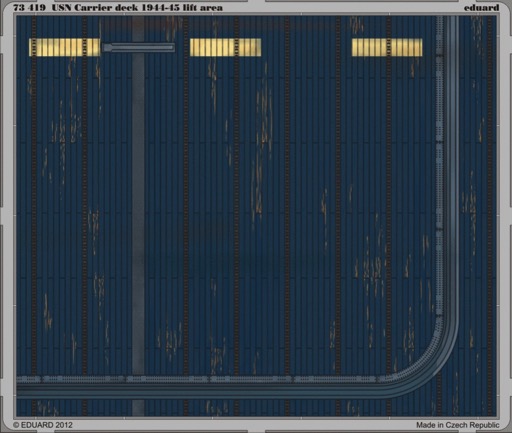Select the gray horizontal bar part beside yellow panel

coord(138,47)
